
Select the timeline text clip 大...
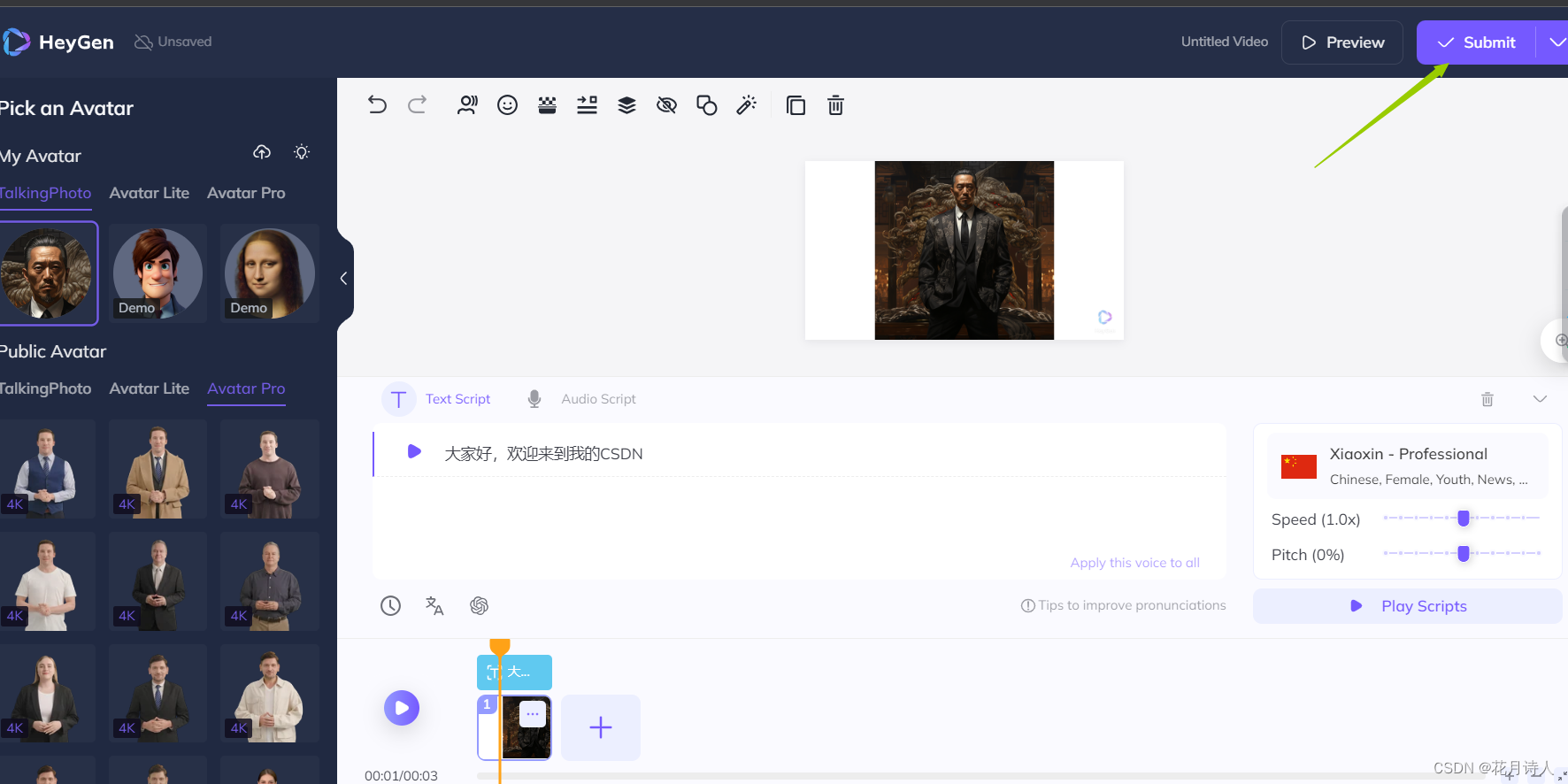tap(514, 673)
